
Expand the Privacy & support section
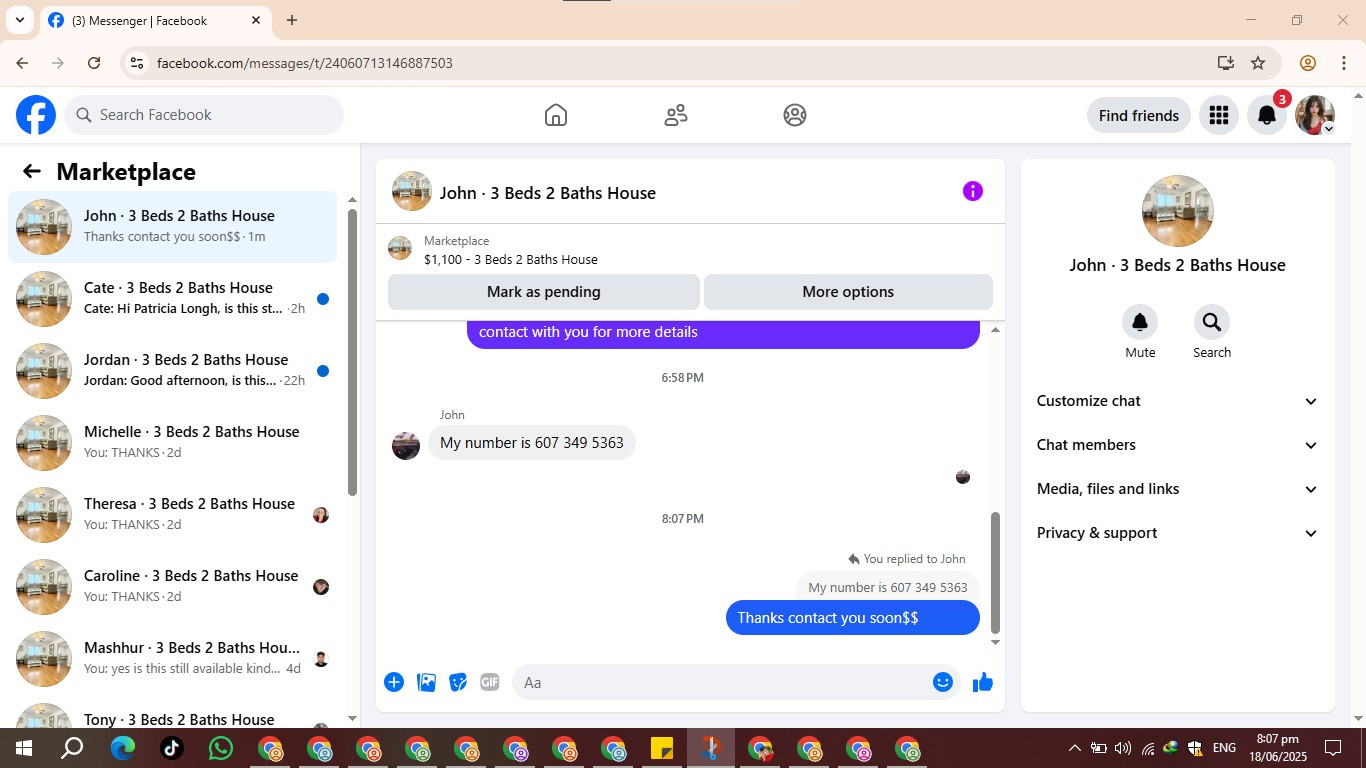tap(1177, 533)
